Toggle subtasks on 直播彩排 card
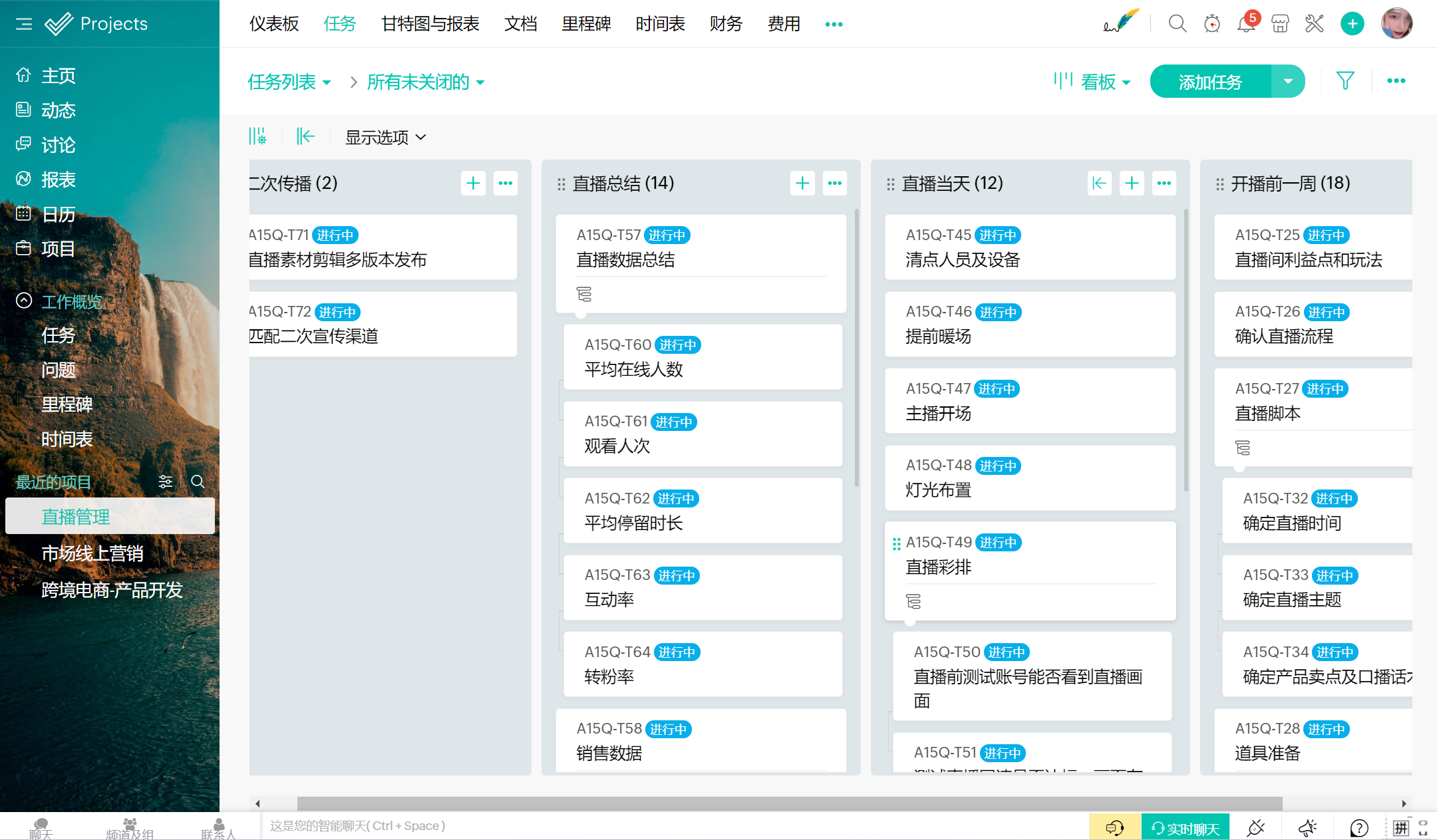Screen dimensions: 1437x840 [x=913, y=601]
